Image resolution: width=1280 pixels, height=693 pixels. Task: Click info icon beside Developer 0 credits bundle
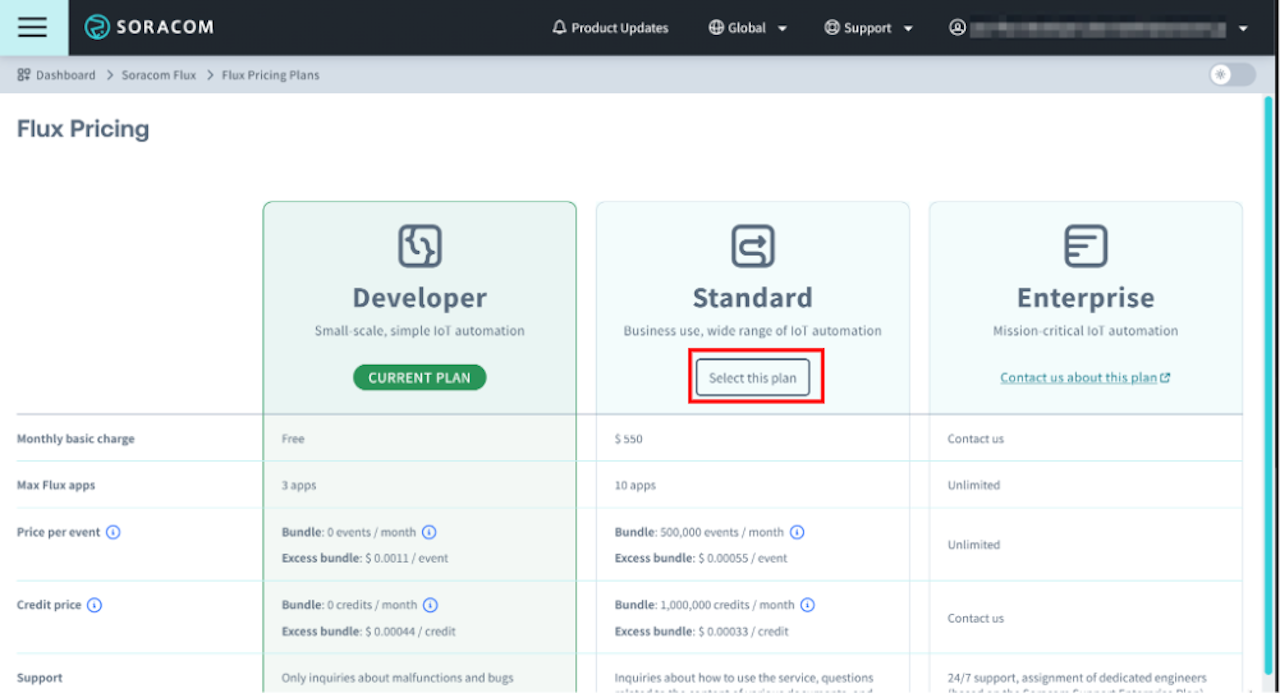click(430, 605)
